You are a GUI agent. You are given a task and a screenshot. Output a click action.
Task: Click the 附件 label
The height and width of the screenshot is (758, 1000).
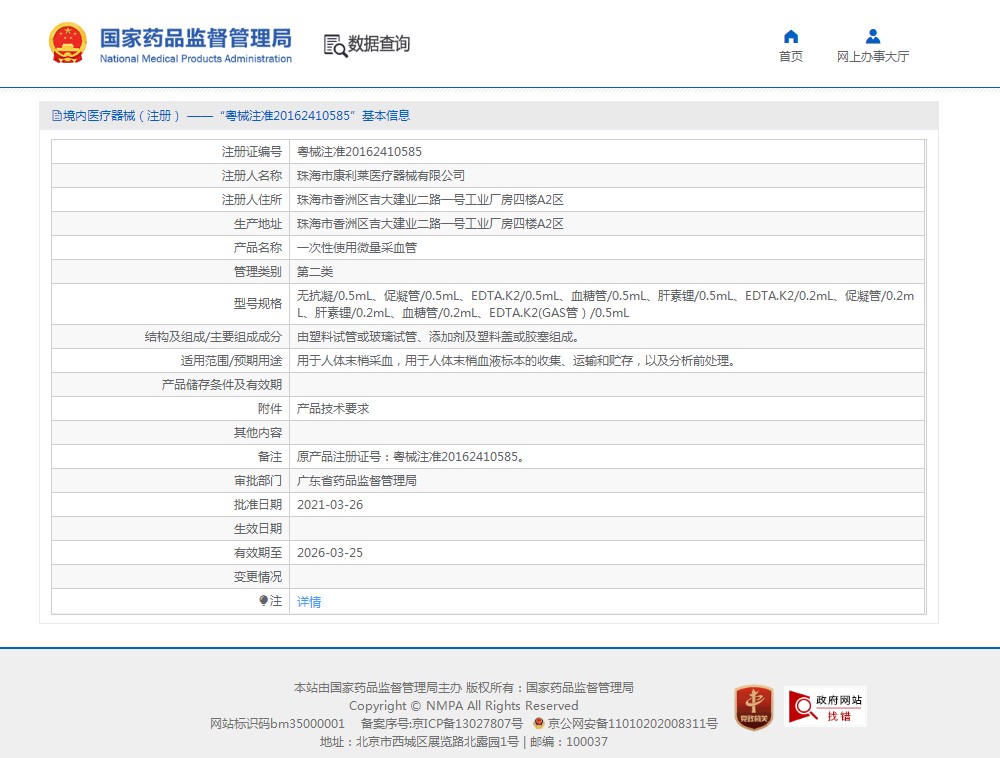270,409
